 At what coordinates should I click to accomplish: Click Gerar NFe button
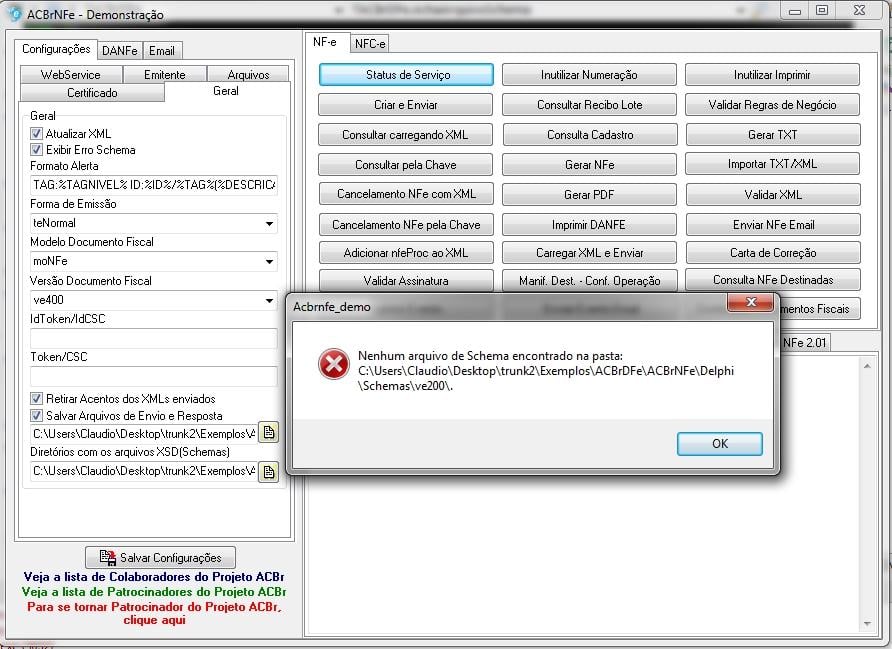[x=589, y=165]
